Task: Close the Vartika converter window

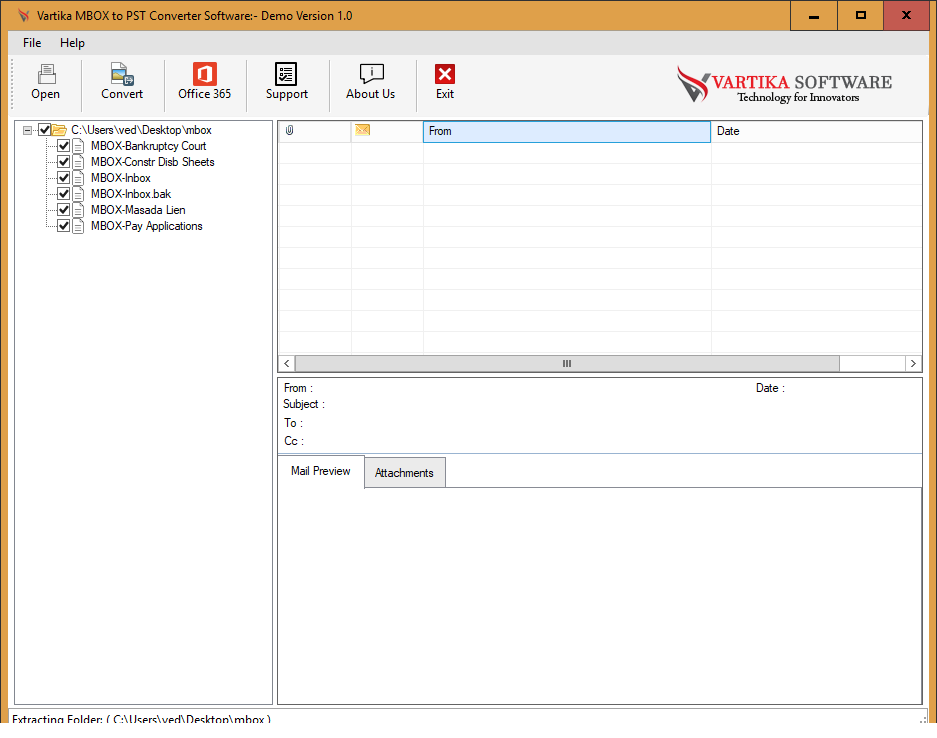Action: pos(907,16)
